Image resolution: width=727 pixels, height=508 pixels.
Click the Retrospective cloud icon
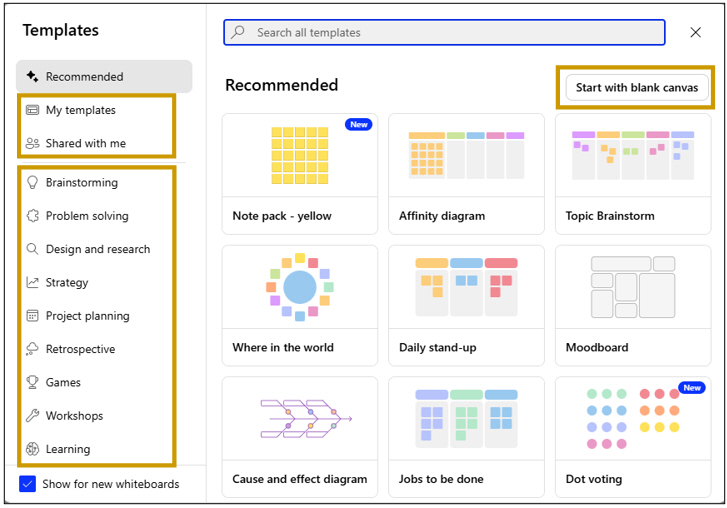coord(32,349)
